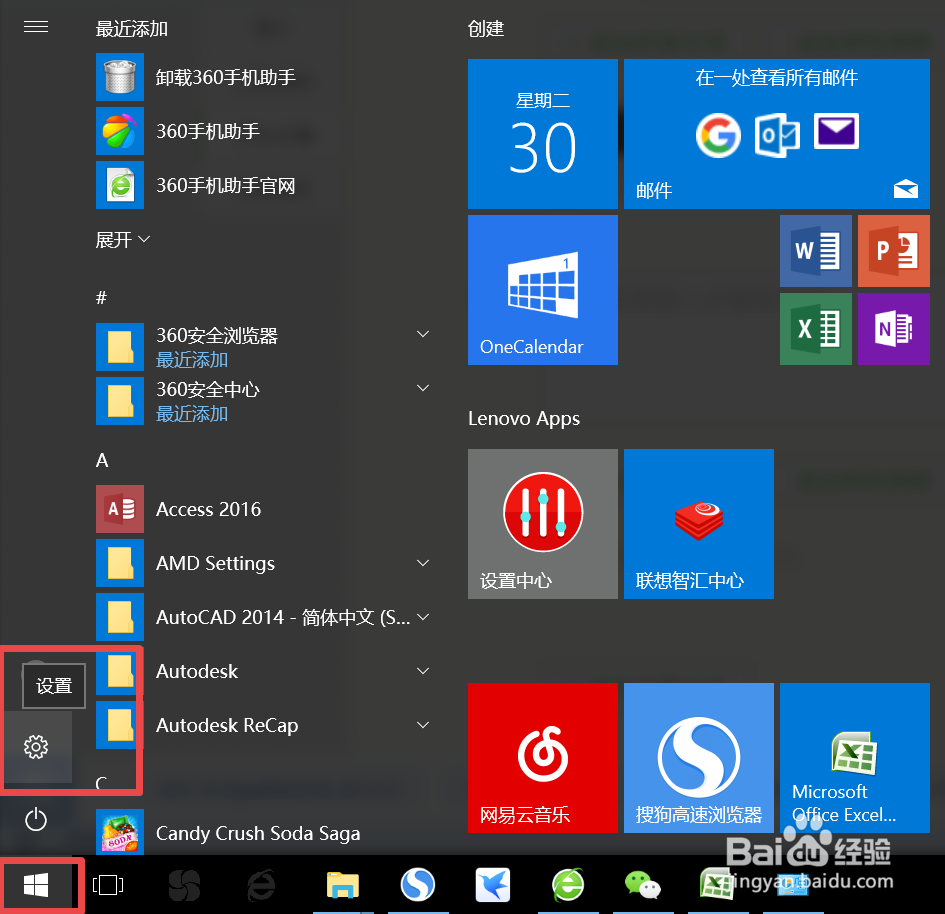Open the Edge icon on the taskbar
Screen dimensions: 945x914
(262, 885)
